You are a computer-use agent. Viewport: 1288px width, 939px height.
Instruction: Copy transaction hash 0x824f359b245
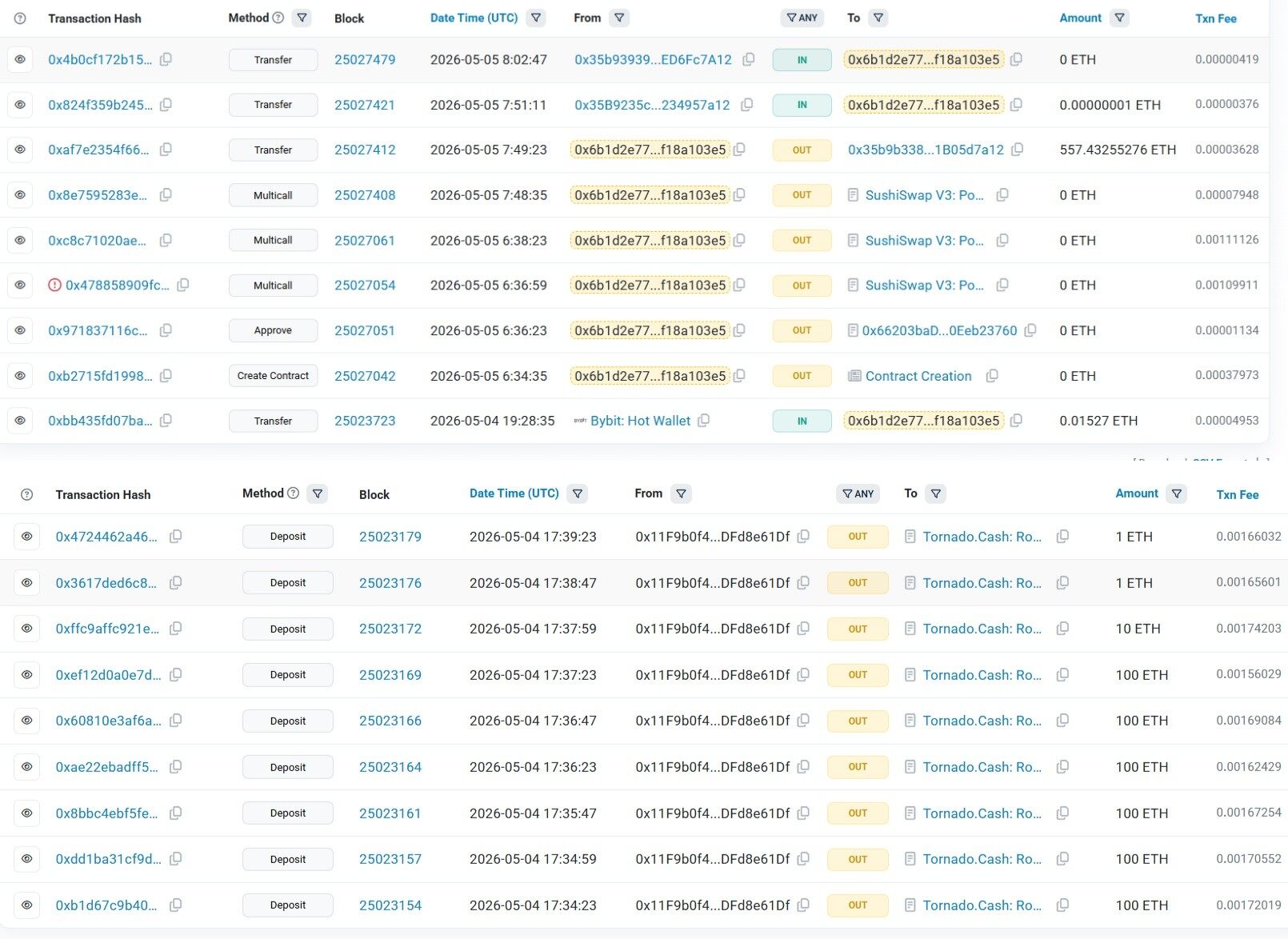[x=166, y=105]
